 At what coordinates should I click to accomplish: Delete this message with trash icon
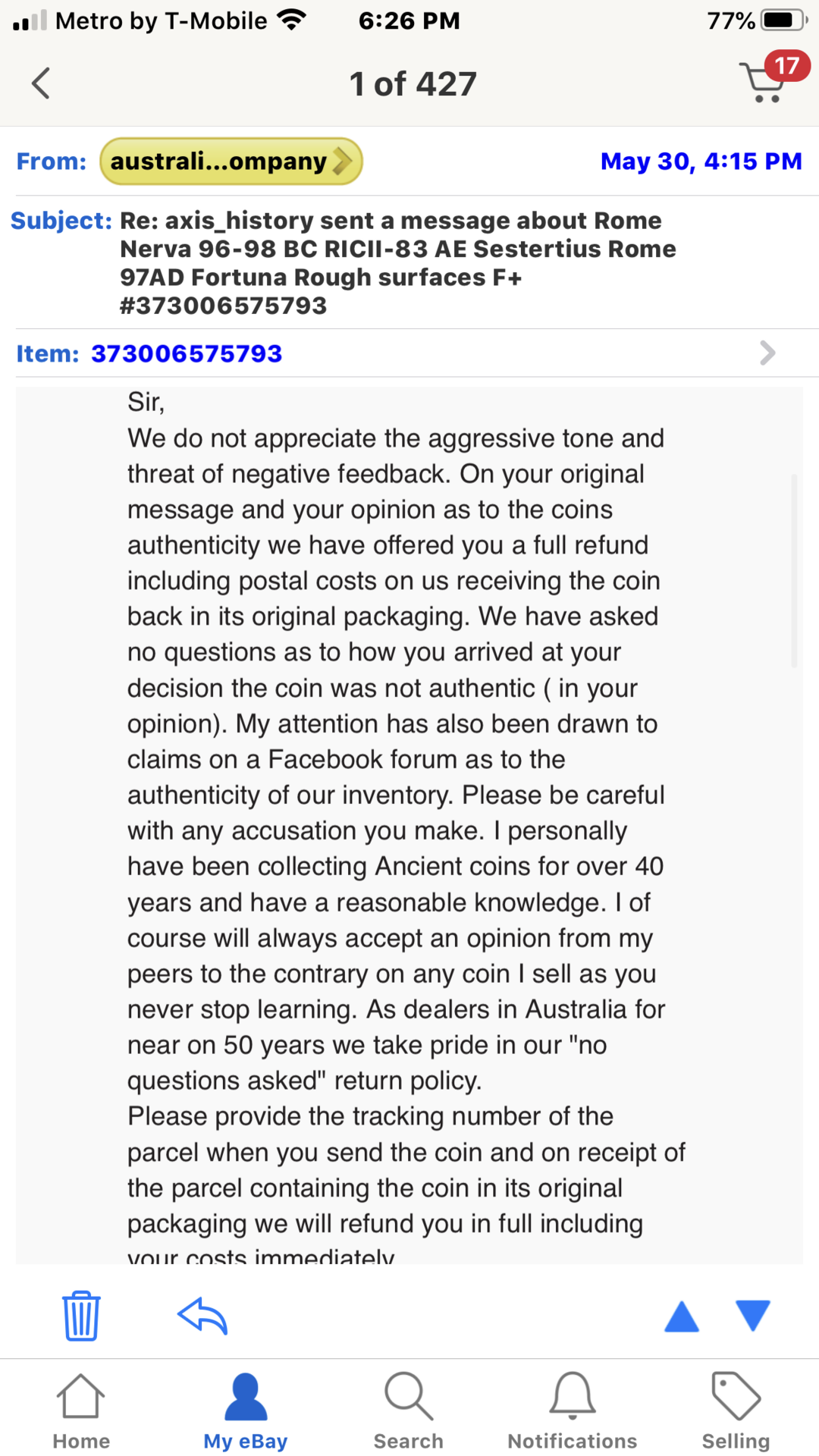point(81,1316)
